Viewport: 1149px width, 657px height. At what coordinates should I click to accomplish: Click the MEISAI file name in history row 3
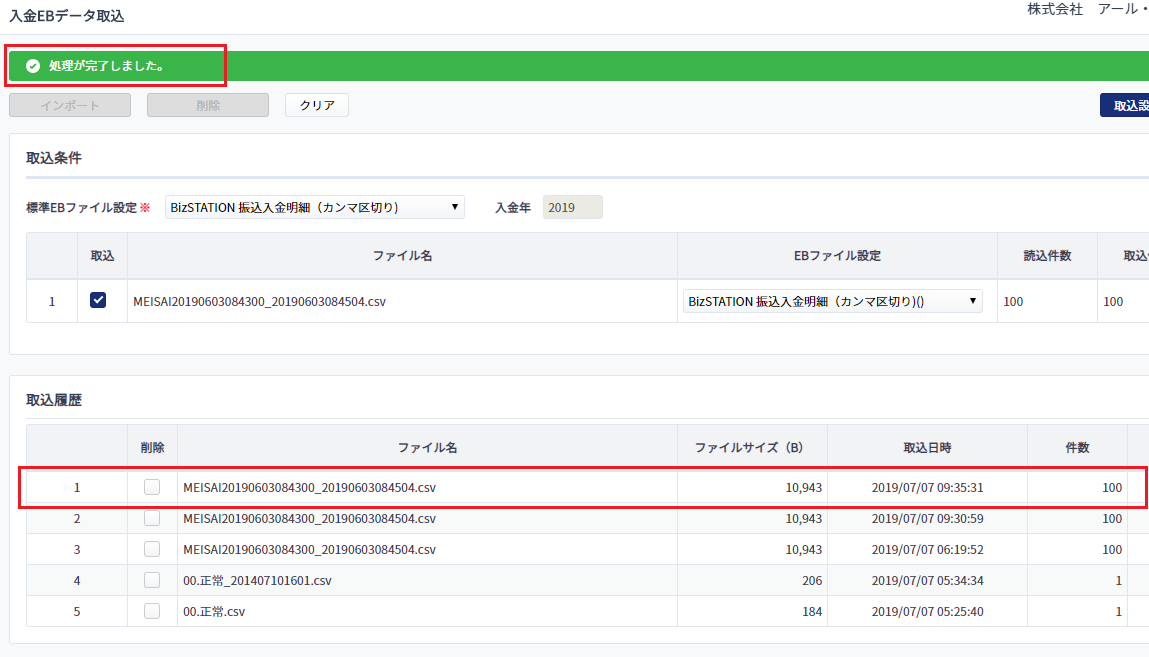[x=309, y=549]
